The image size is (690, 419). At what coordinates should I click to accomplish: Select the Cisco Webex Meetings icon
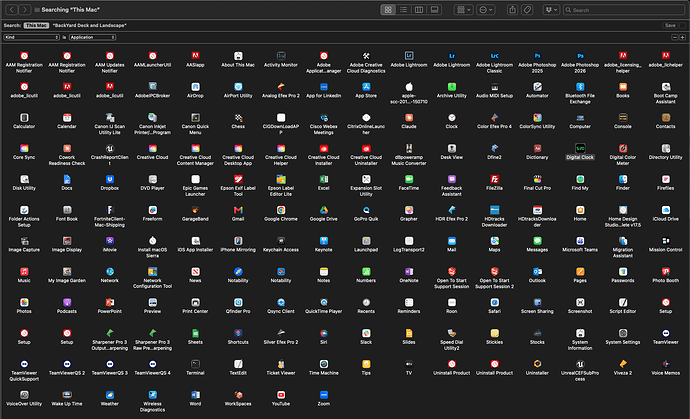(323, 118)
